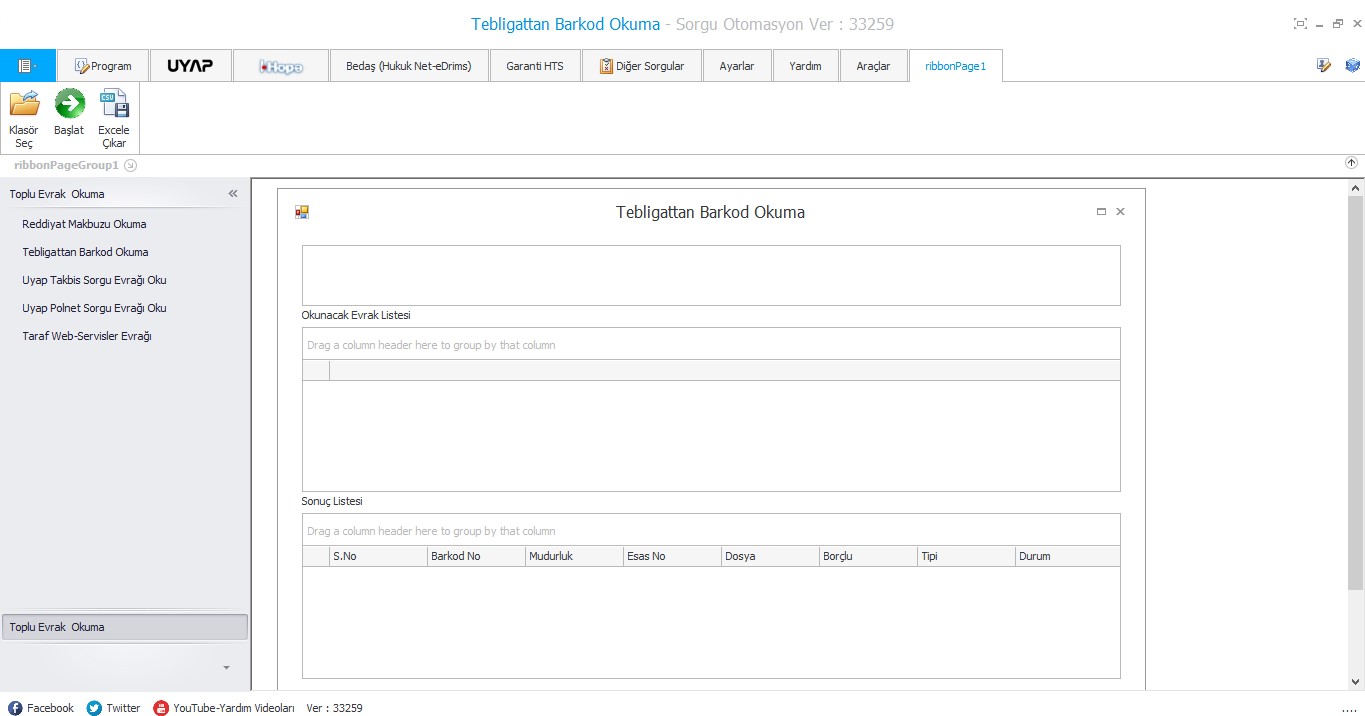Click the blue cube icon
The image size is (1365, 716).
[1352, 65]
